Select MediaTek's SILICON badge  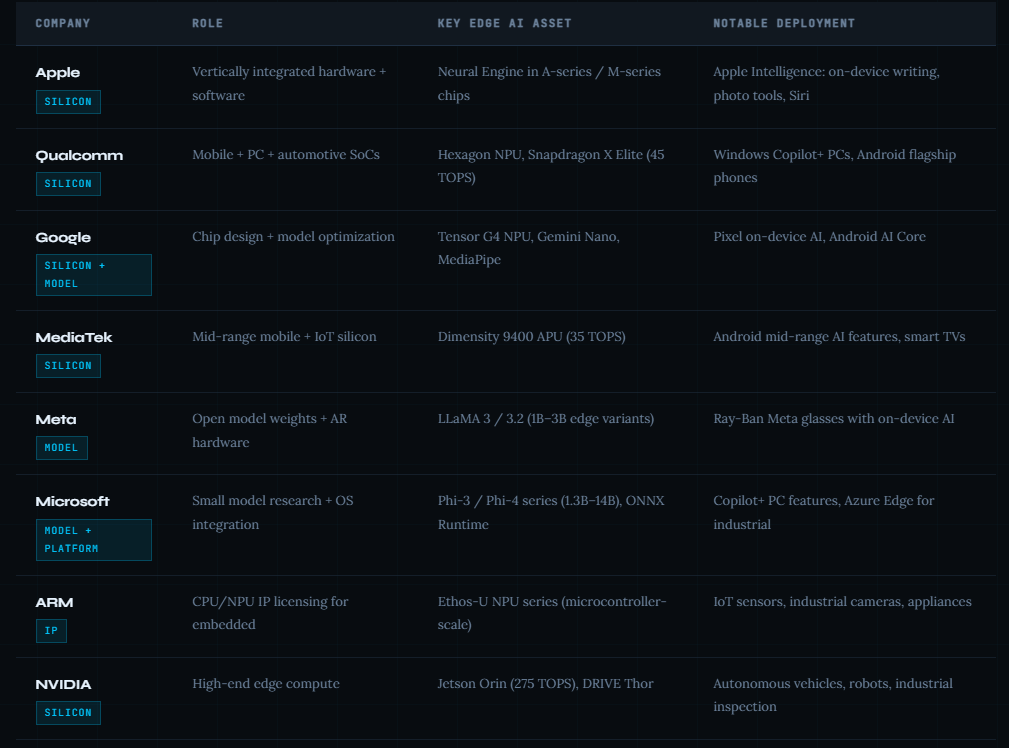pyautogui.click(x=68, y=366)
